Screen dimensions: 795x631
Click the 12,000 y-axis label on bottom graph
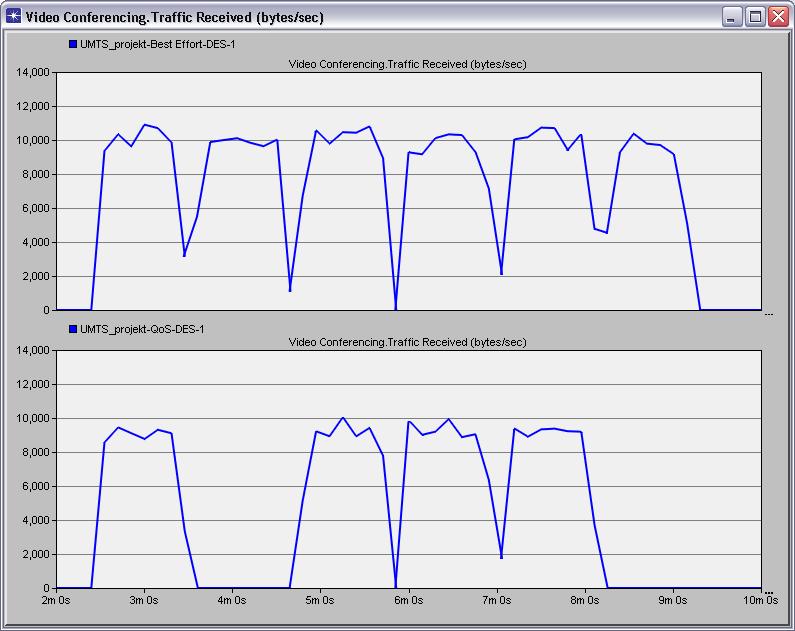[33, 384]
